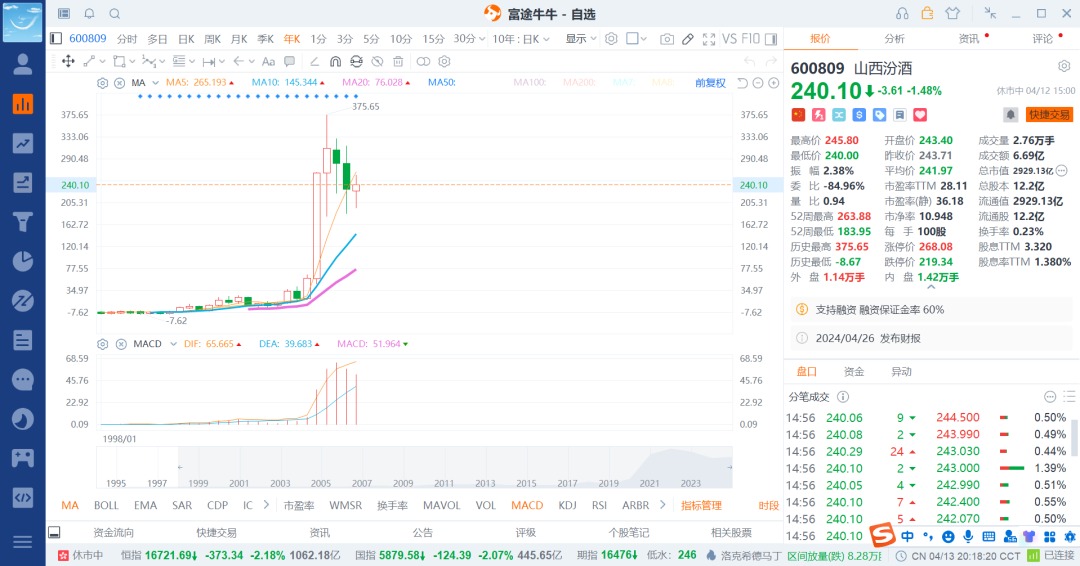This screenshot has height=566, width=1080.
Task: Expand the MA indicator dropdown arrow
Action: click(156, 83)
